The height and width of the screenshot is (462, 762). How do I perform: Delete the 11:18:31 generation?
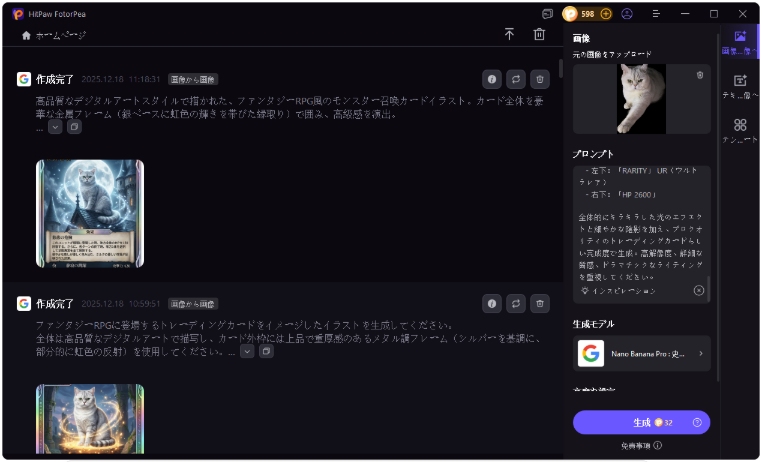click(x=539, y=79)
